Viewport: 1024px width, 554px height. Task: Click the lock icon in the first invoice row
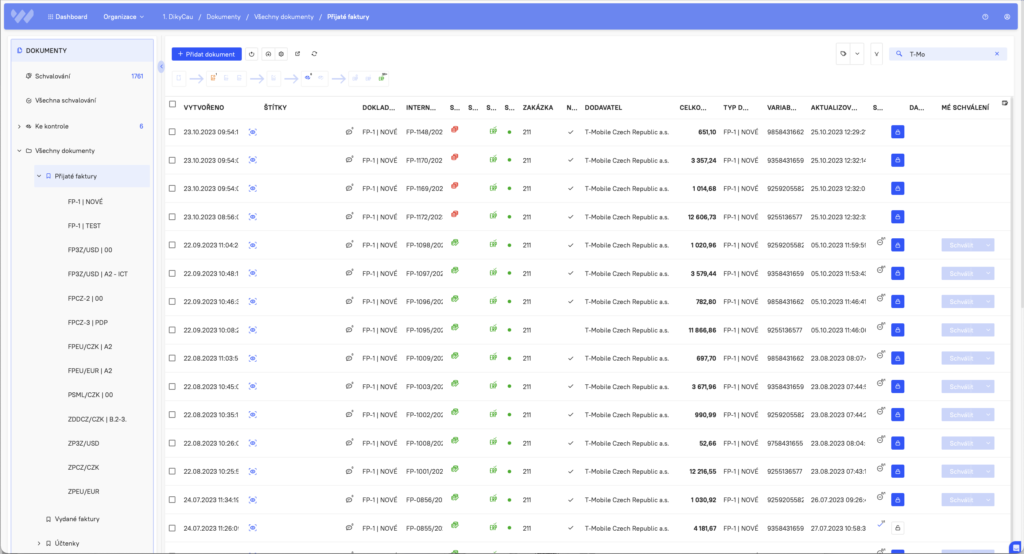897,132
